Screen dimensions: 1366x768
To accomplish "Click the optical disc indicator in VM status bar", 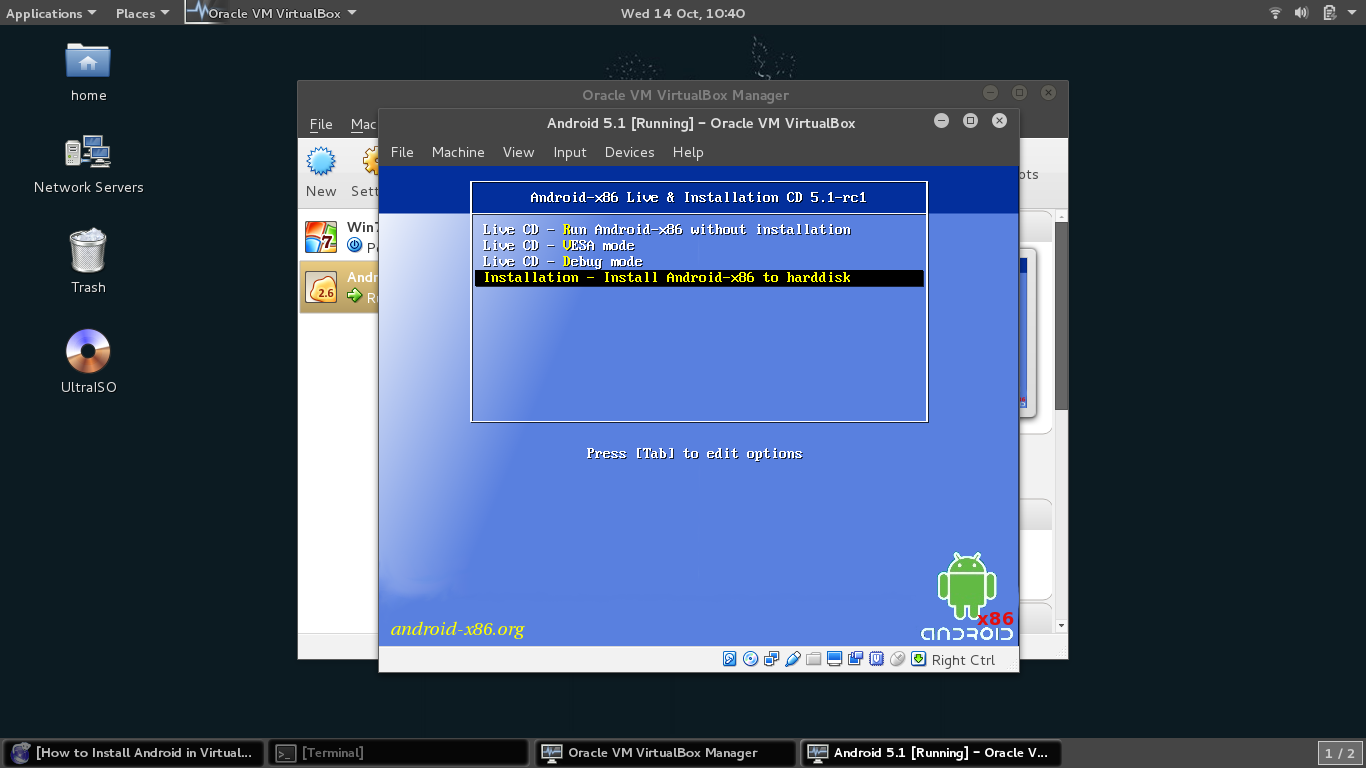I will pyautogui.click(x=751, y=659).
